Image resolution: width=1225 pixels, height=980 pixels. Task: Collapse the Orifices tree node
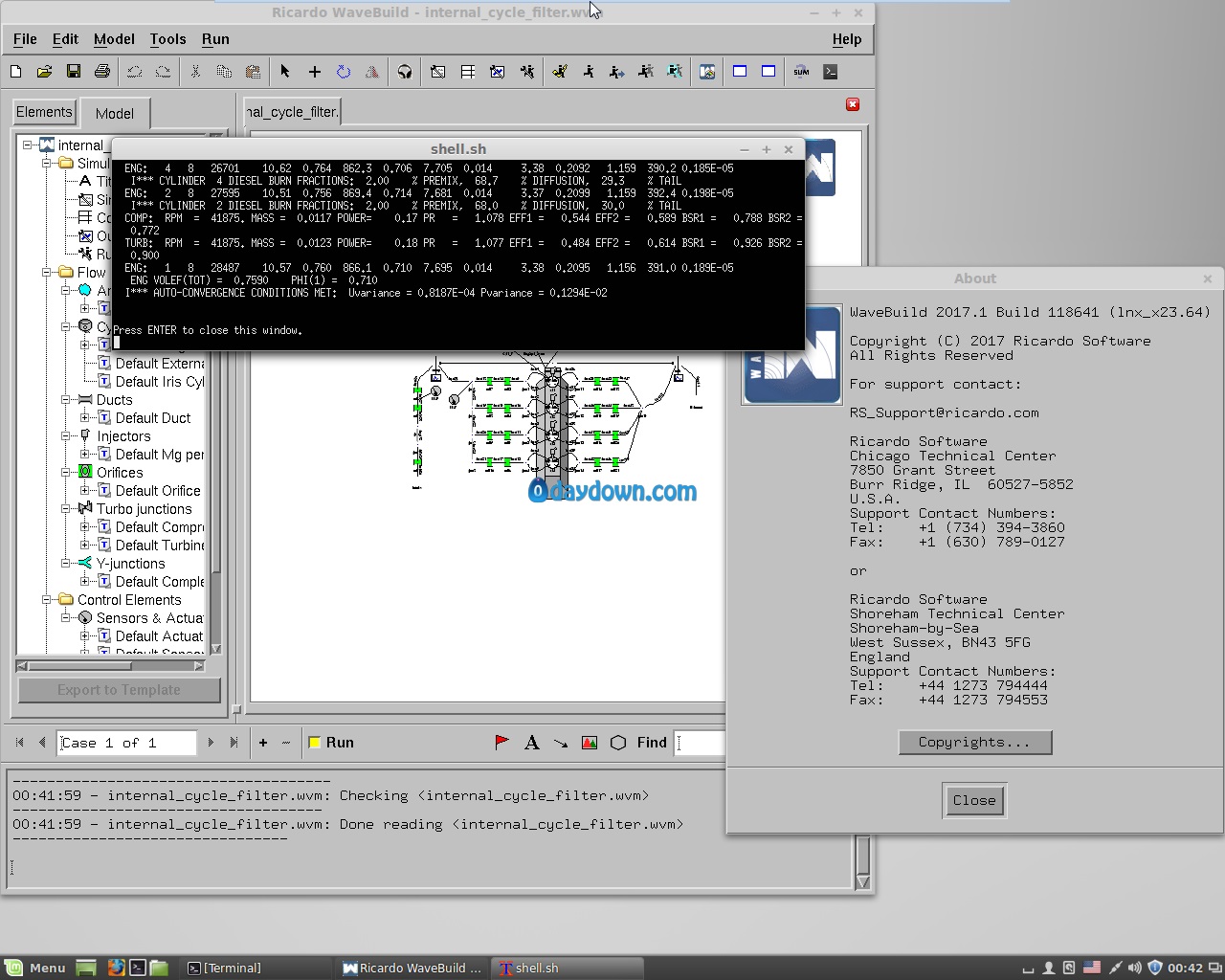coord(66,473)
